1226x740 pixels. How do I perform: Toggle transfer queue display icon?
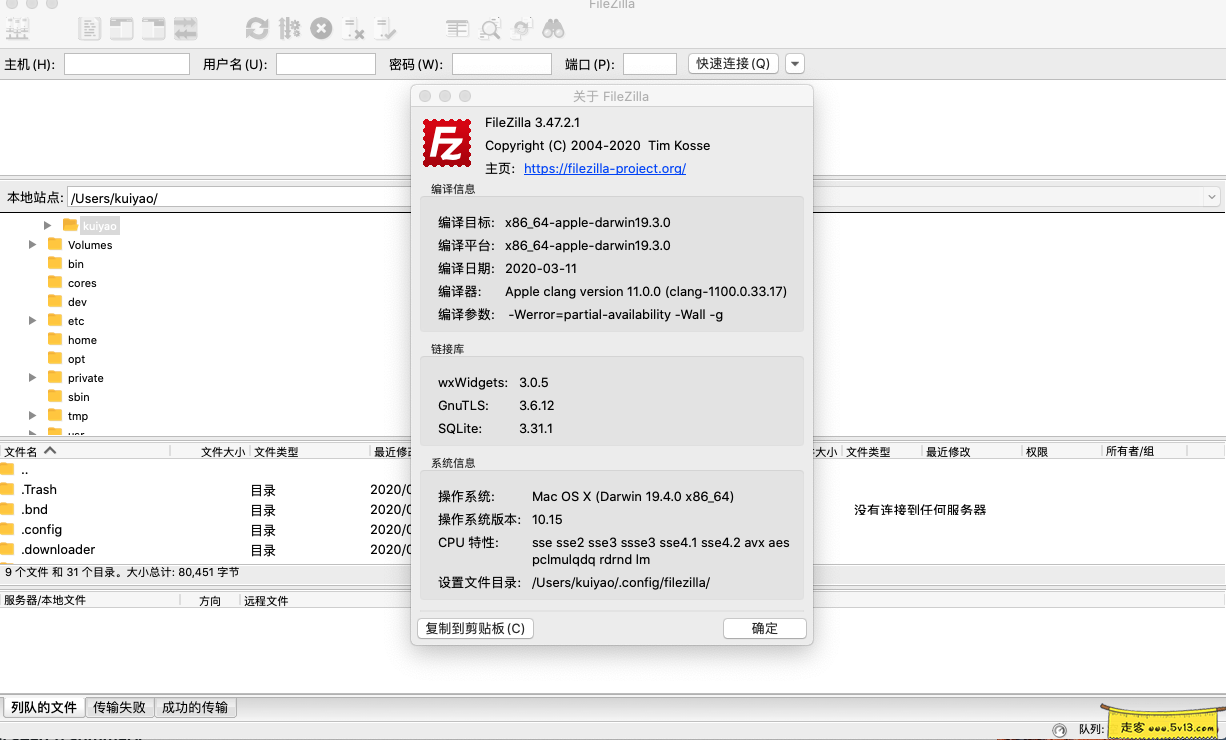click(x=185, y=29)
